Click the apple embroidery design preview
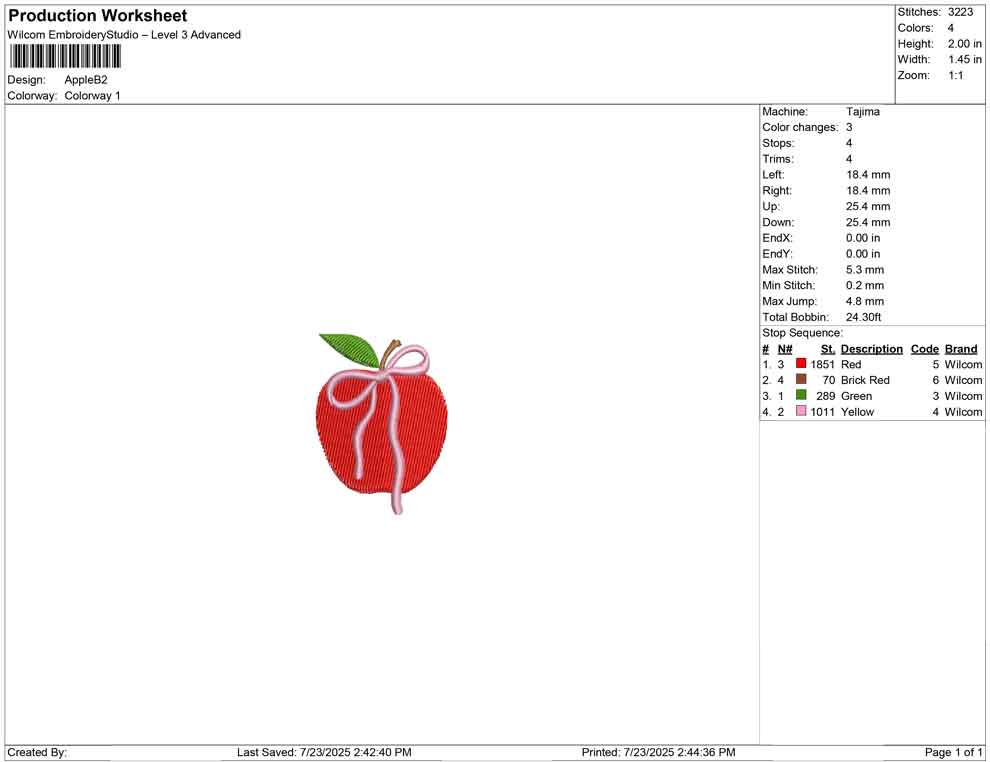Image resolution: width=990 pixels, height=762 pixels. [382, 424]
